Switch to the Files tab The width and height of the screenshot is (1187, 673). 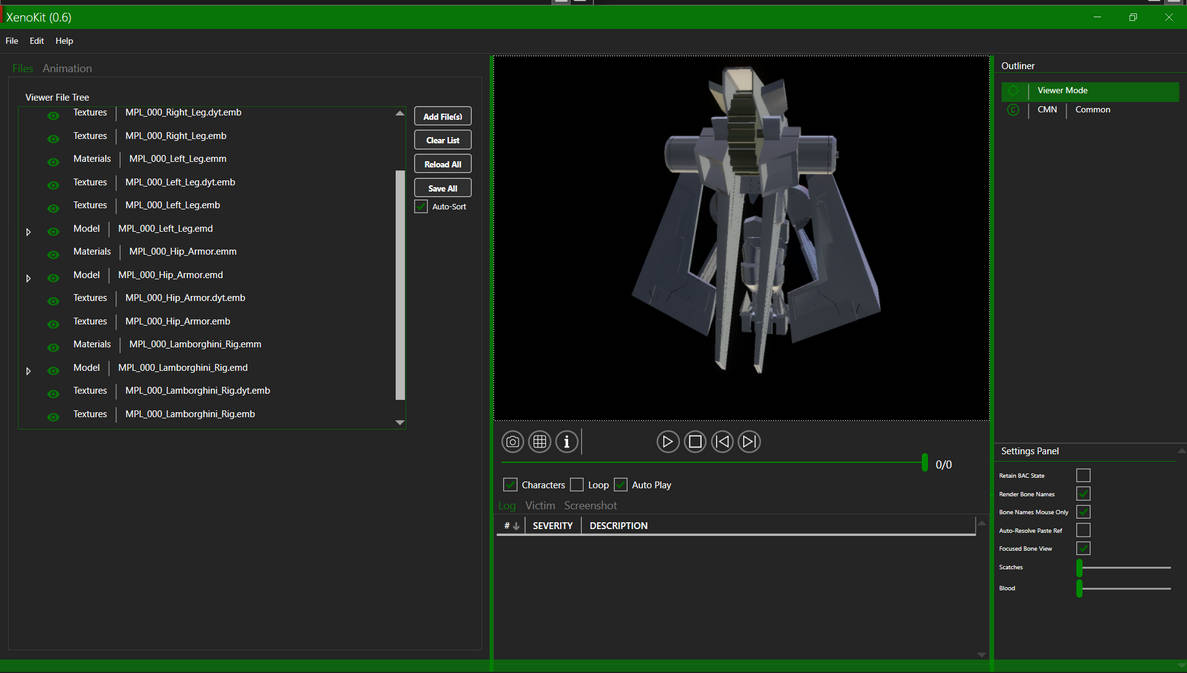coord(23,68)
